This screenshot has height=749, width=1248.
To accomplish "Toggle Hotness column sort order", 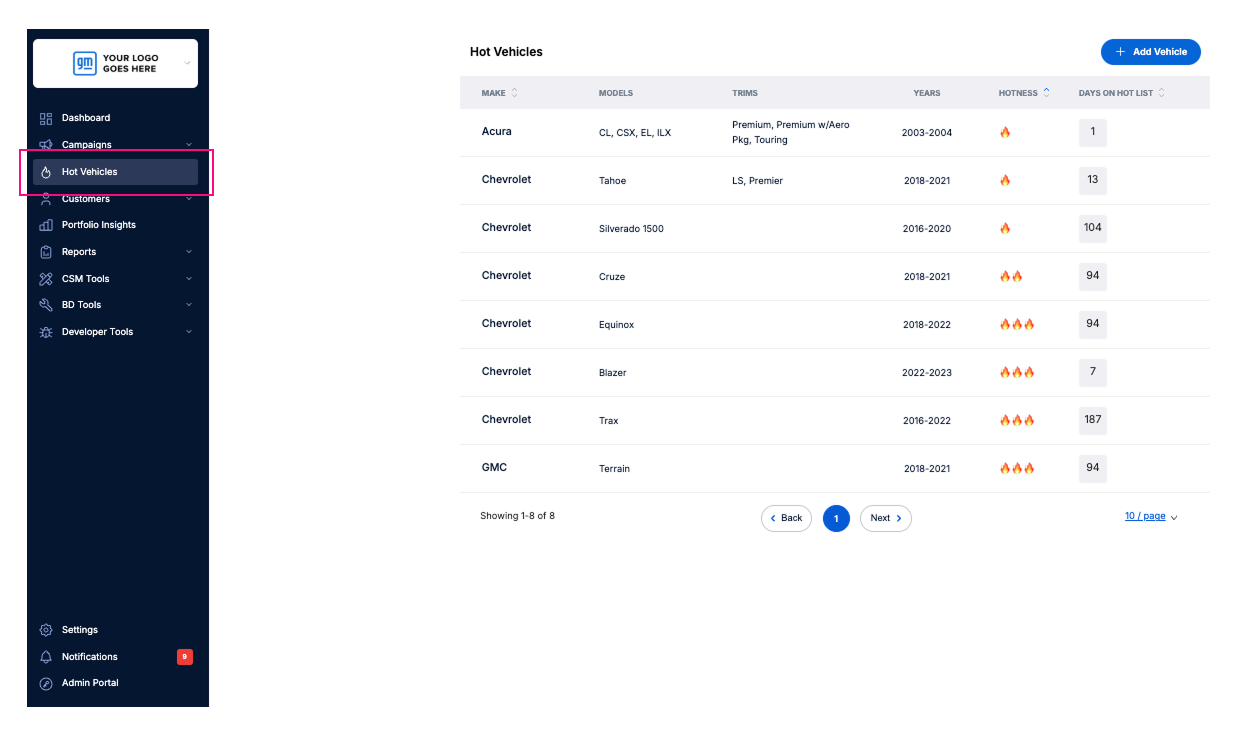I will pyautogui.click(x=1046, y=93).
